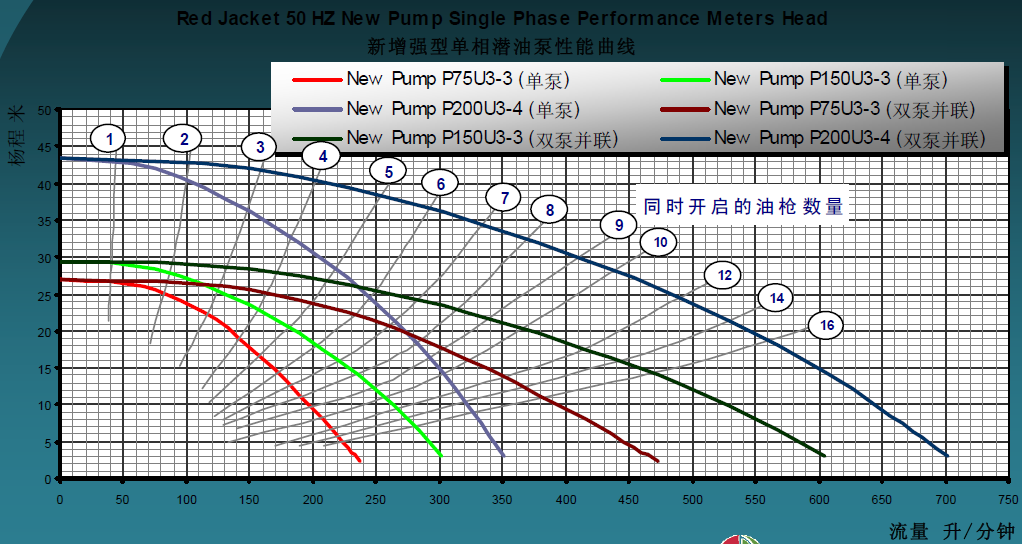Click the circled number 12 marker
1022x544 pixels.
click(x=724, y=275)
